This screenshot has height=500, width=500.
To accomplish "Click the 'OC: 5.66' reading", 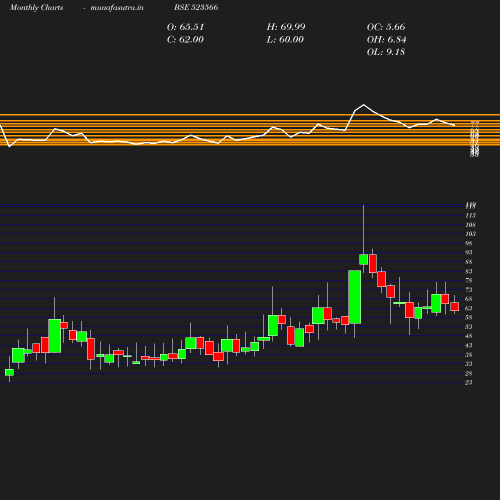I will 386,27.
